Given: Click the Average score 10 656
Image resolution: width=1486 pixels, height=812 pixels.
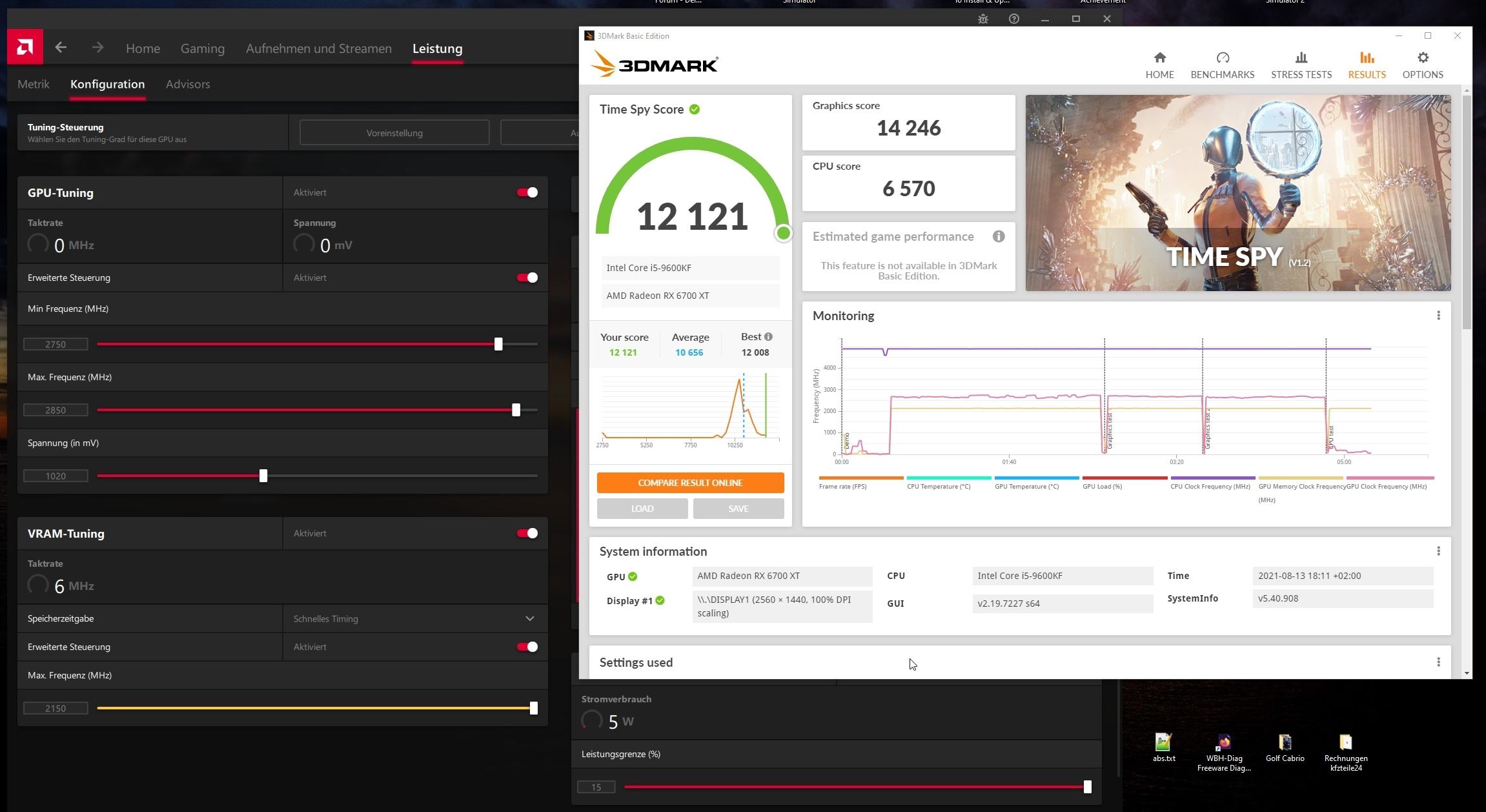Looking at the screenshot, I should click(689, 352).
